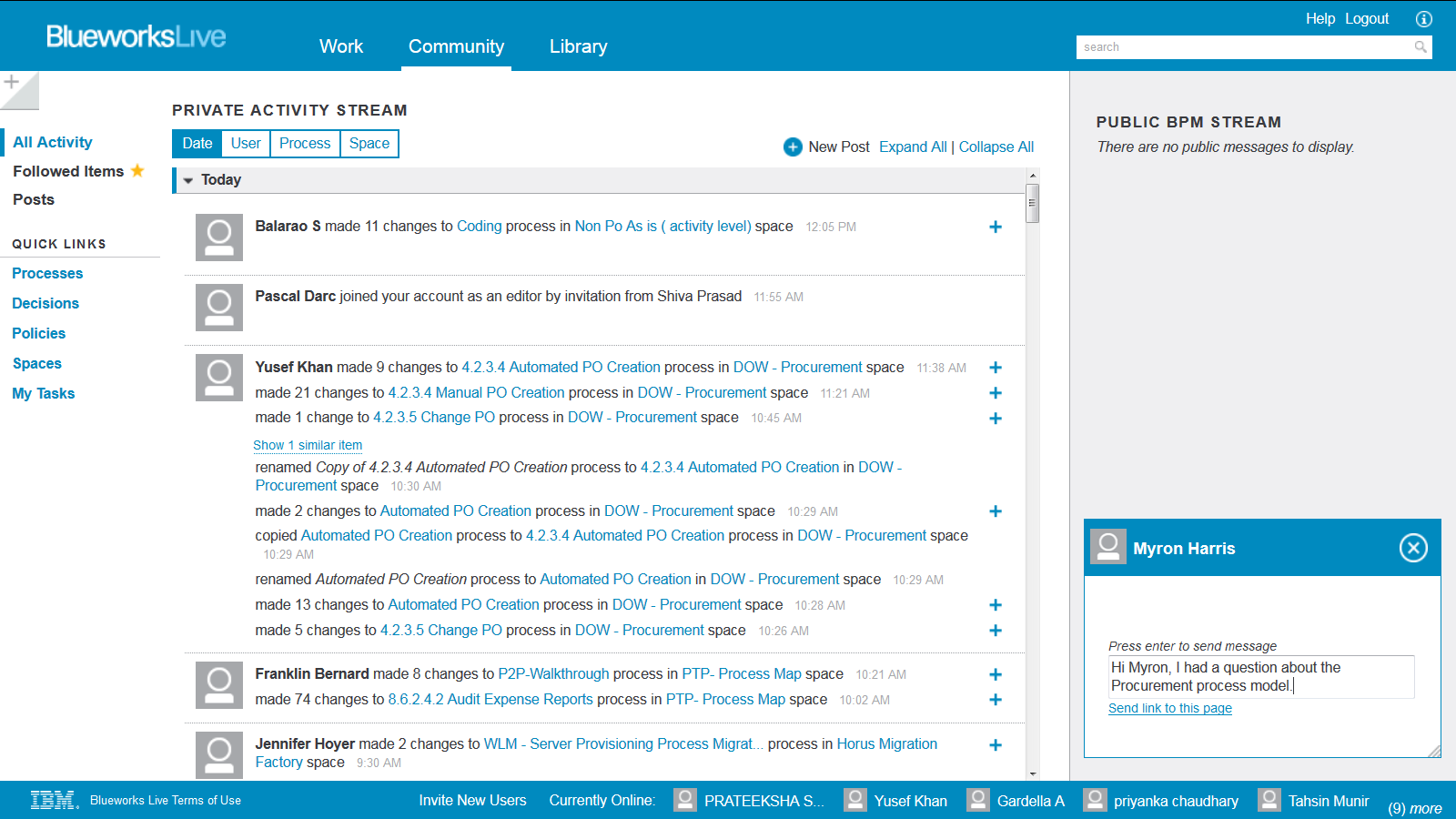Click Myron Harris avatar in chat header

(x=1107, y=547)
